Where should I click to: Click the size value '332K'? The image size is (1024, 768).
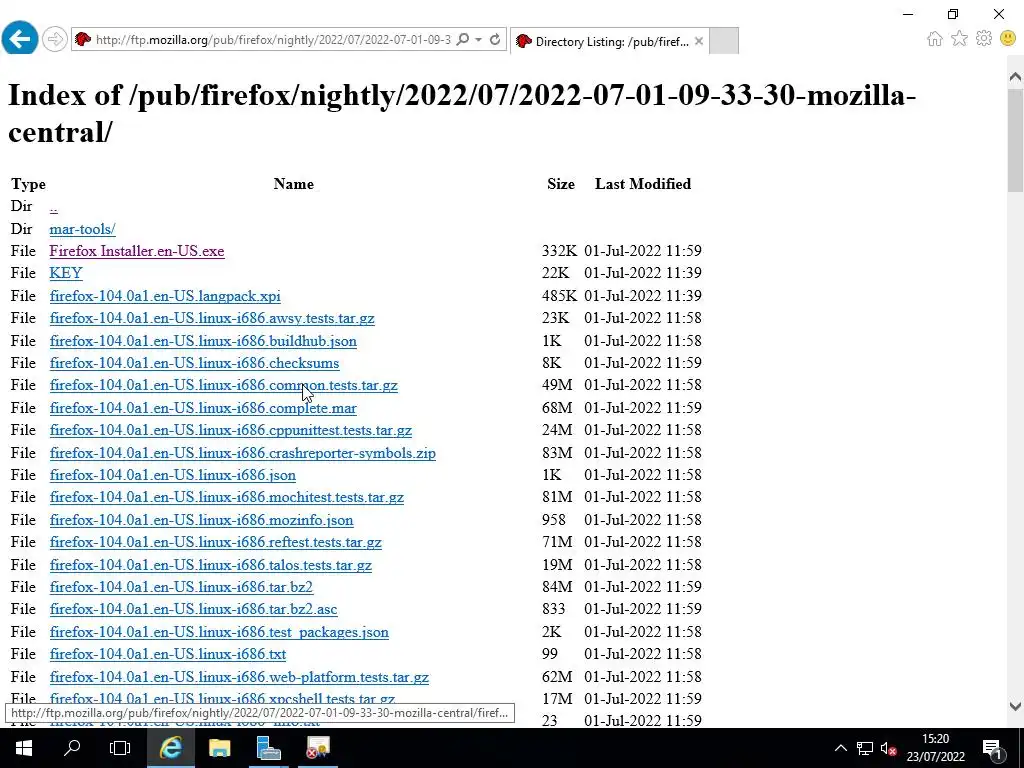point(559,251)
